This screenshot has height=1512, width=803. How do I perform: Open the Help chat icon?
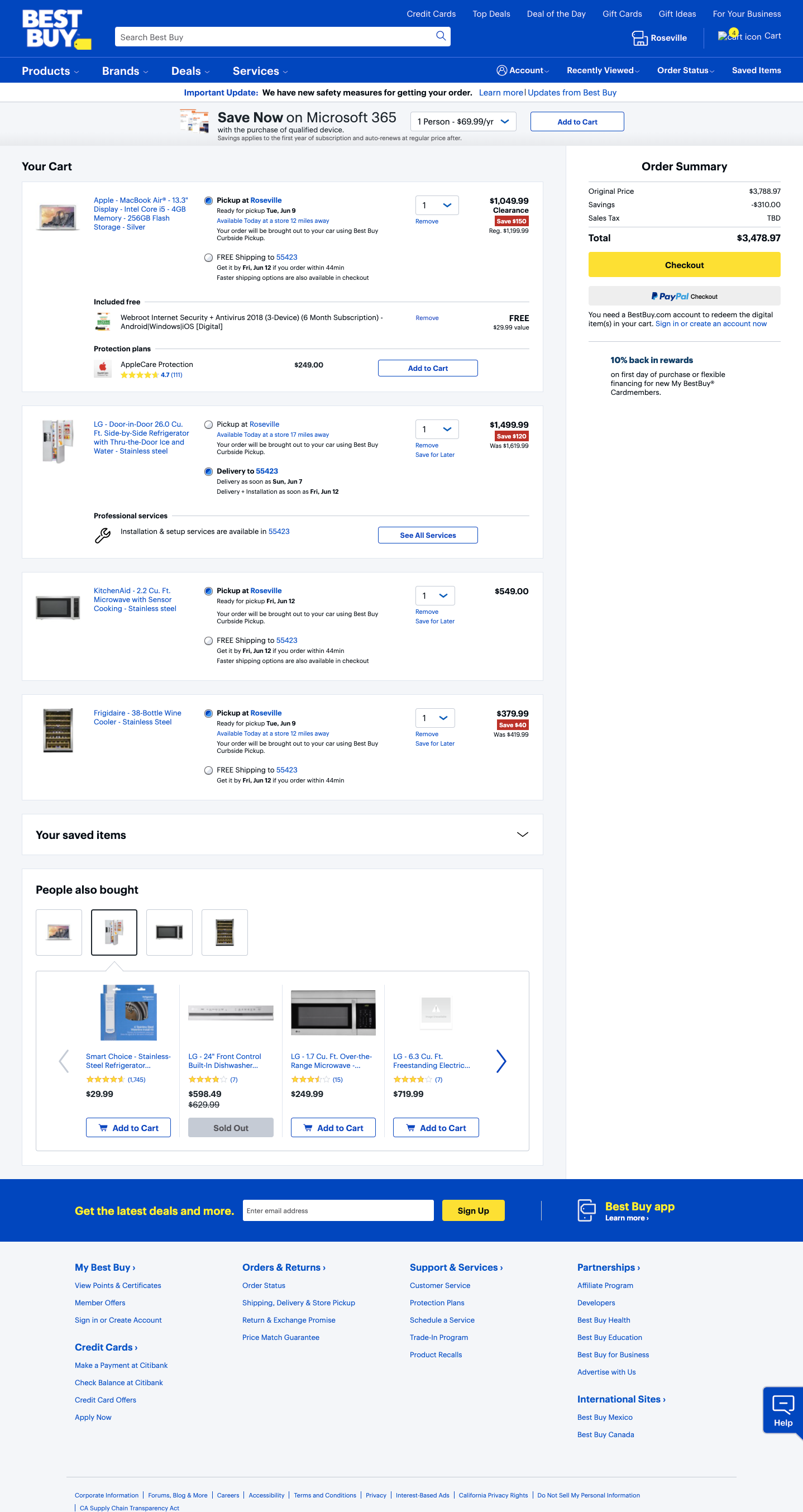coord(782,1410)
